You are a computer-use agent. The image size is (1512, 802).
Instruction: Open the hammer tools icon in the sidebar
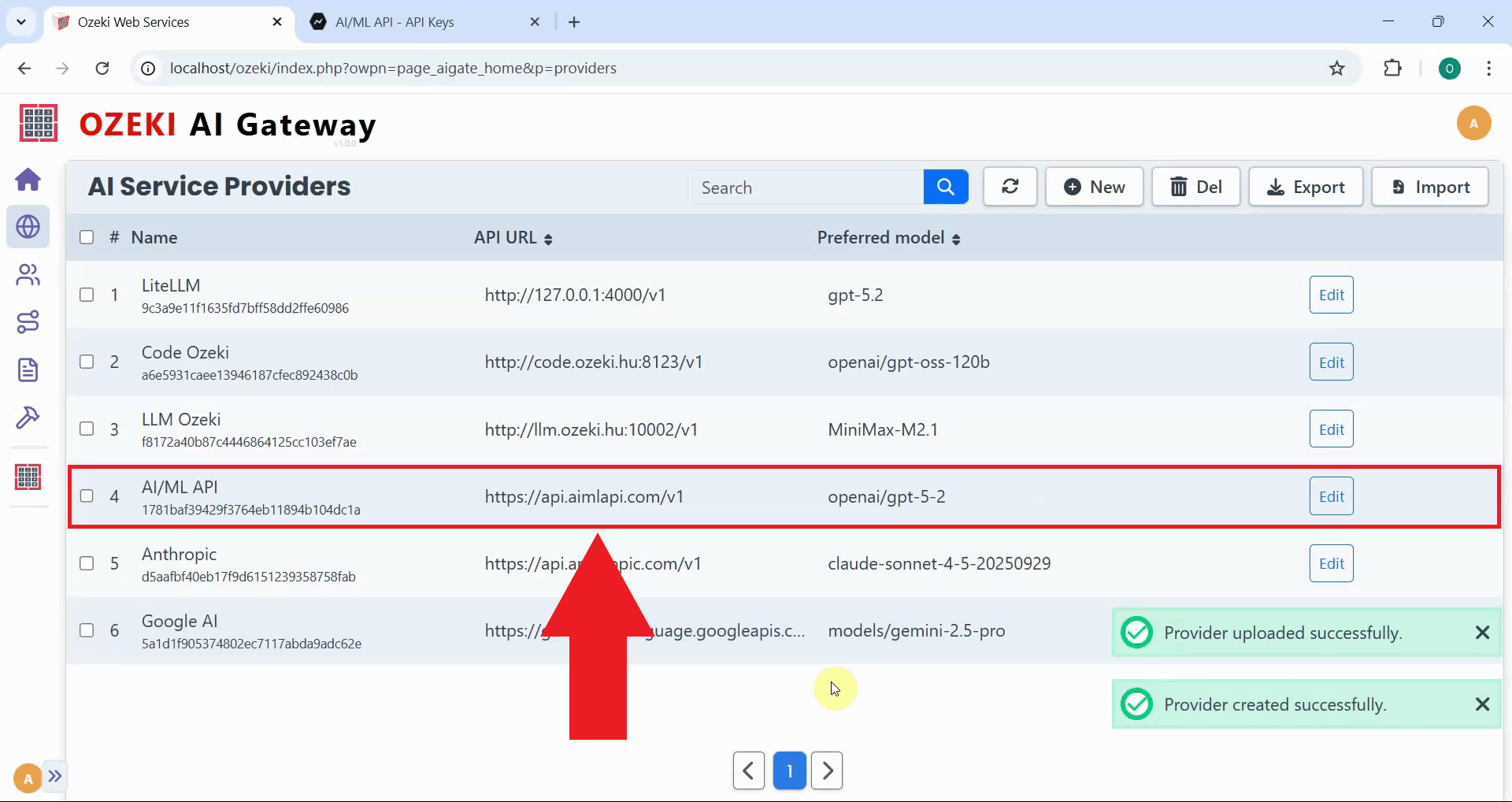tap(28, 417)
